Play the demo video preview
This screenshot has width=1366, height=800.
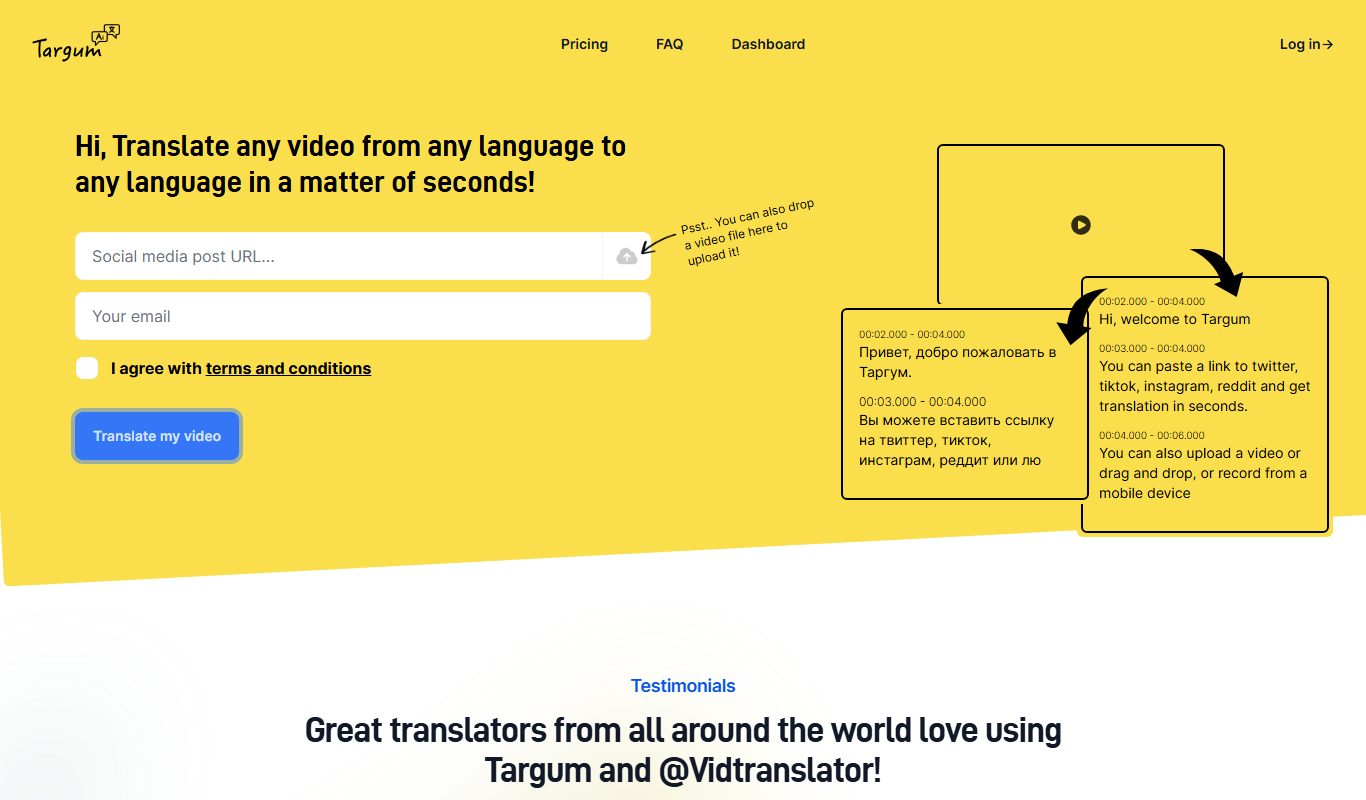point(1080,225)
